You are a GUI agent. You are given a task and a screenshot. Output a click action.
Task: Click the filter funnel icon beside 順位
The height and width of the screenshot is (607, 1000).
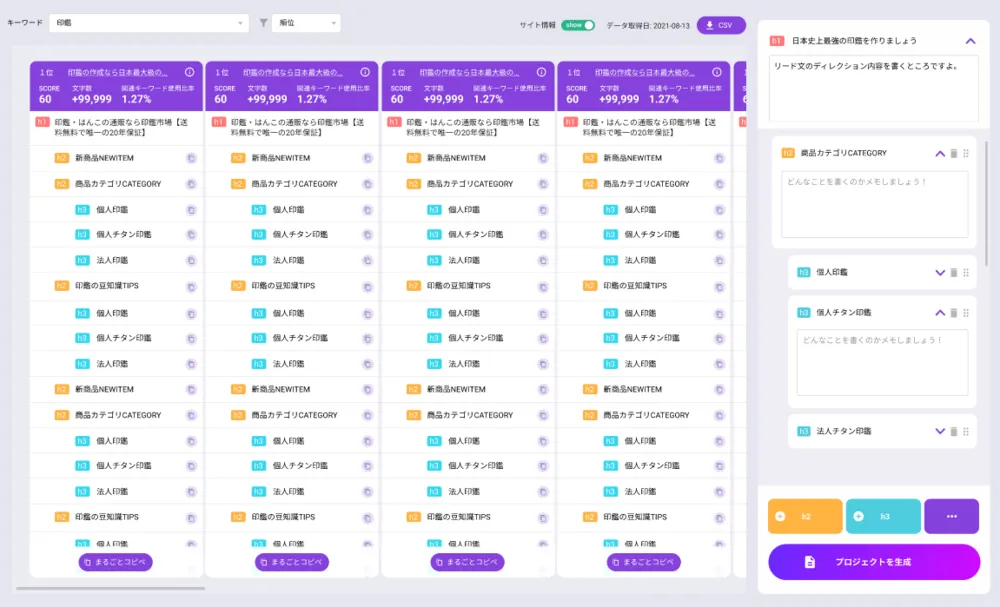click(263, 23)
